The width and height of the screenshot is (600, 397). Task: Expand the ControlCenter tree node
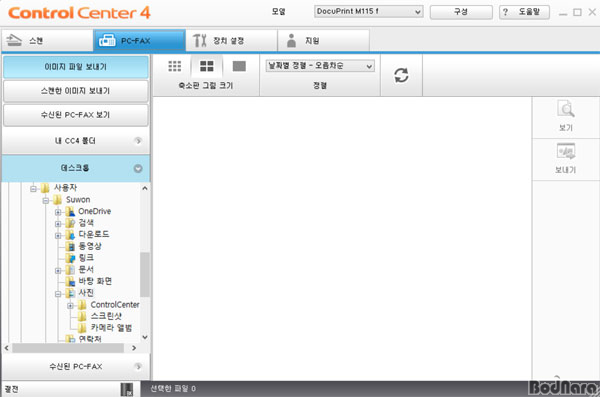pos(70,306)
